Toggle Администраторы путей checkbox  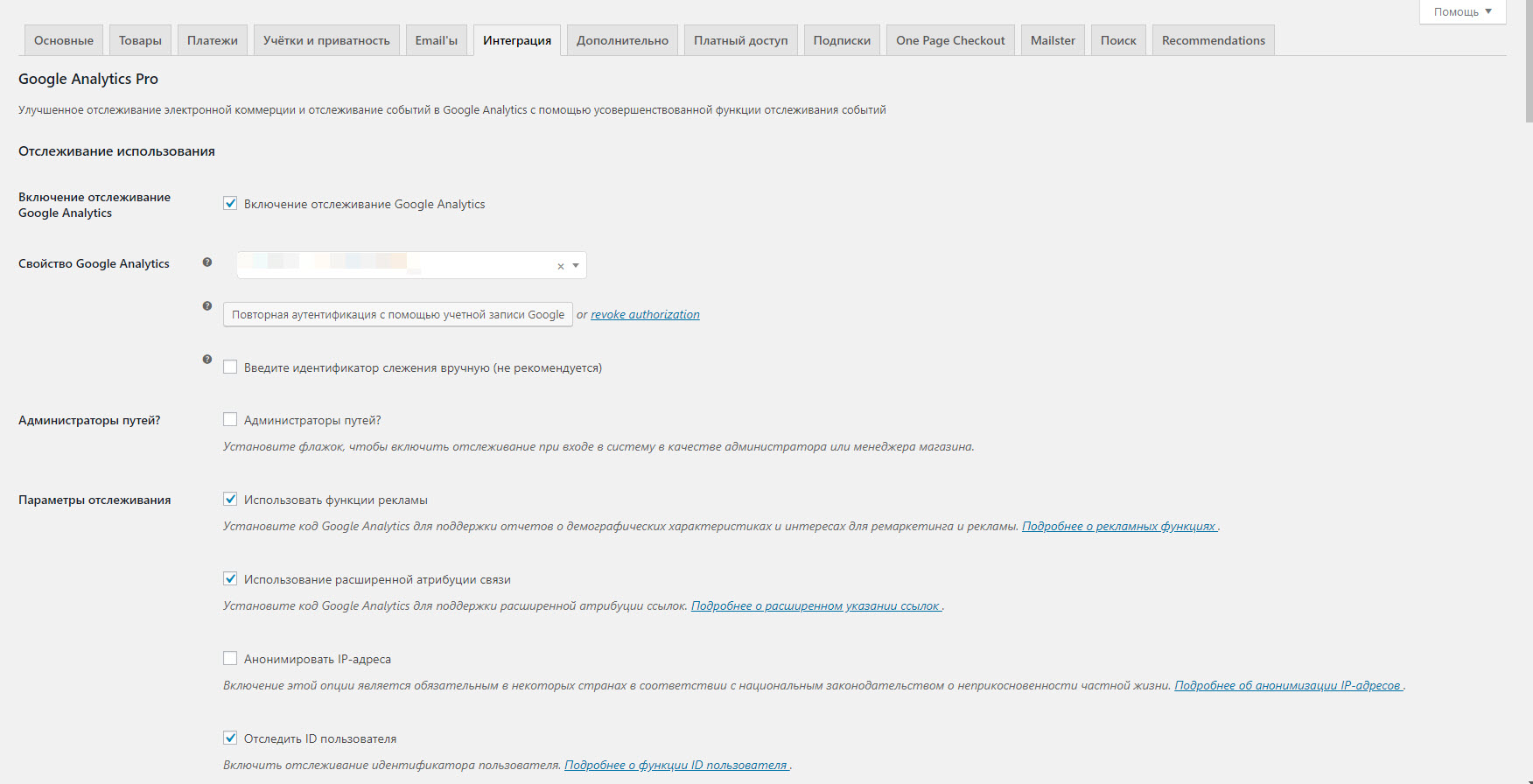point(230,420)
